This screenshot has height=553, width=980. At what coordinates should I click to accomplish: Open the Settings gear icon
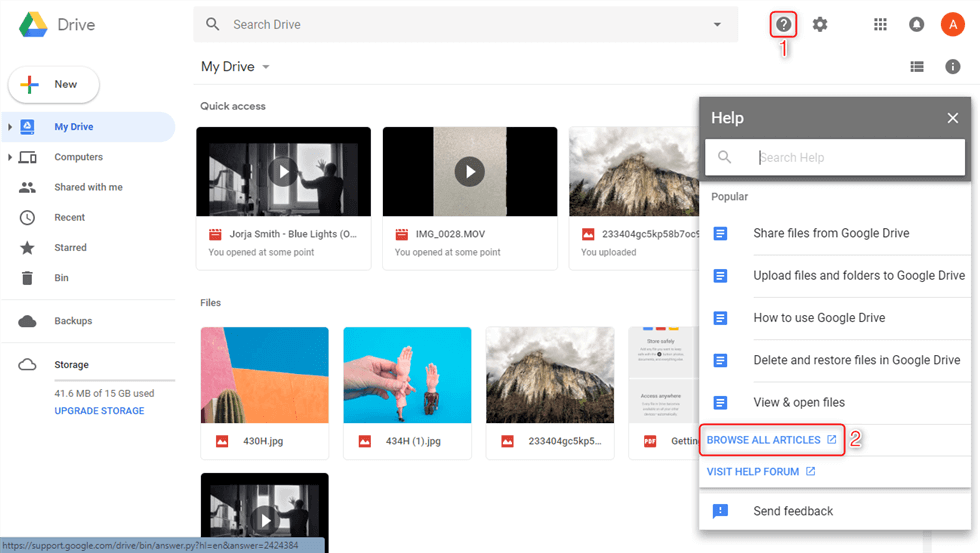coord(820,24)
